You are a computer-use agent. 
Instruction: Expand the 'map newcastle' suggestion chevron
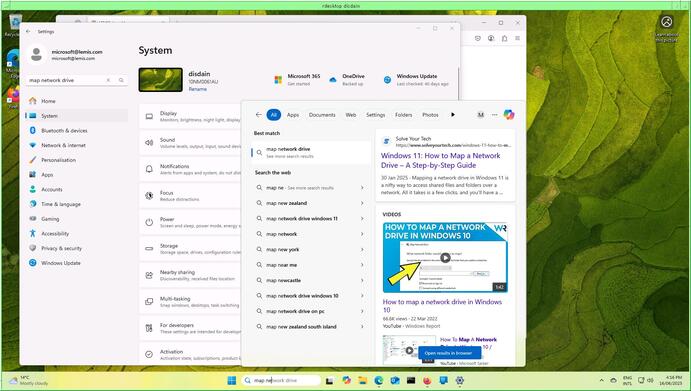(362, 280)
